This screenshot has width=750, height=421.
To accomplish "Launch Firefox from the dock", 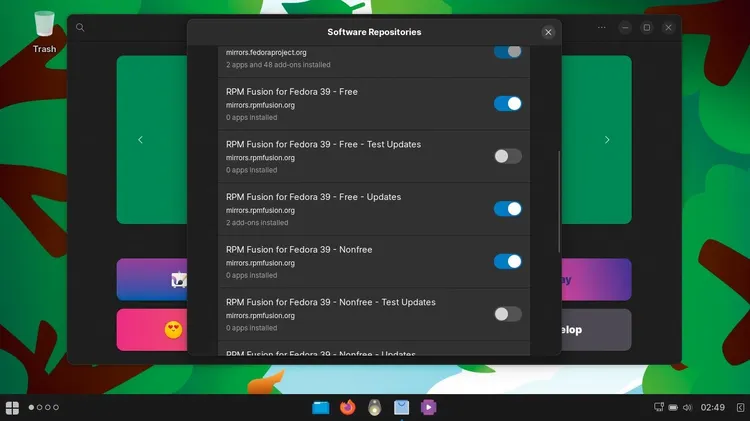I will tap(348, 407).
